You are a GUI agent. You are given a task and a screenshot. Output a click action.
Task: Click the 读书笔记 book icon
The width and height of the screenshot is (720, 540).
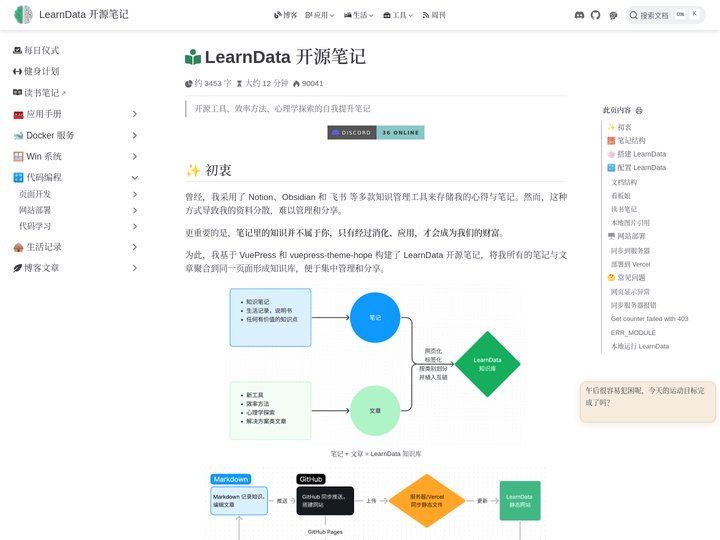(17, 92)
